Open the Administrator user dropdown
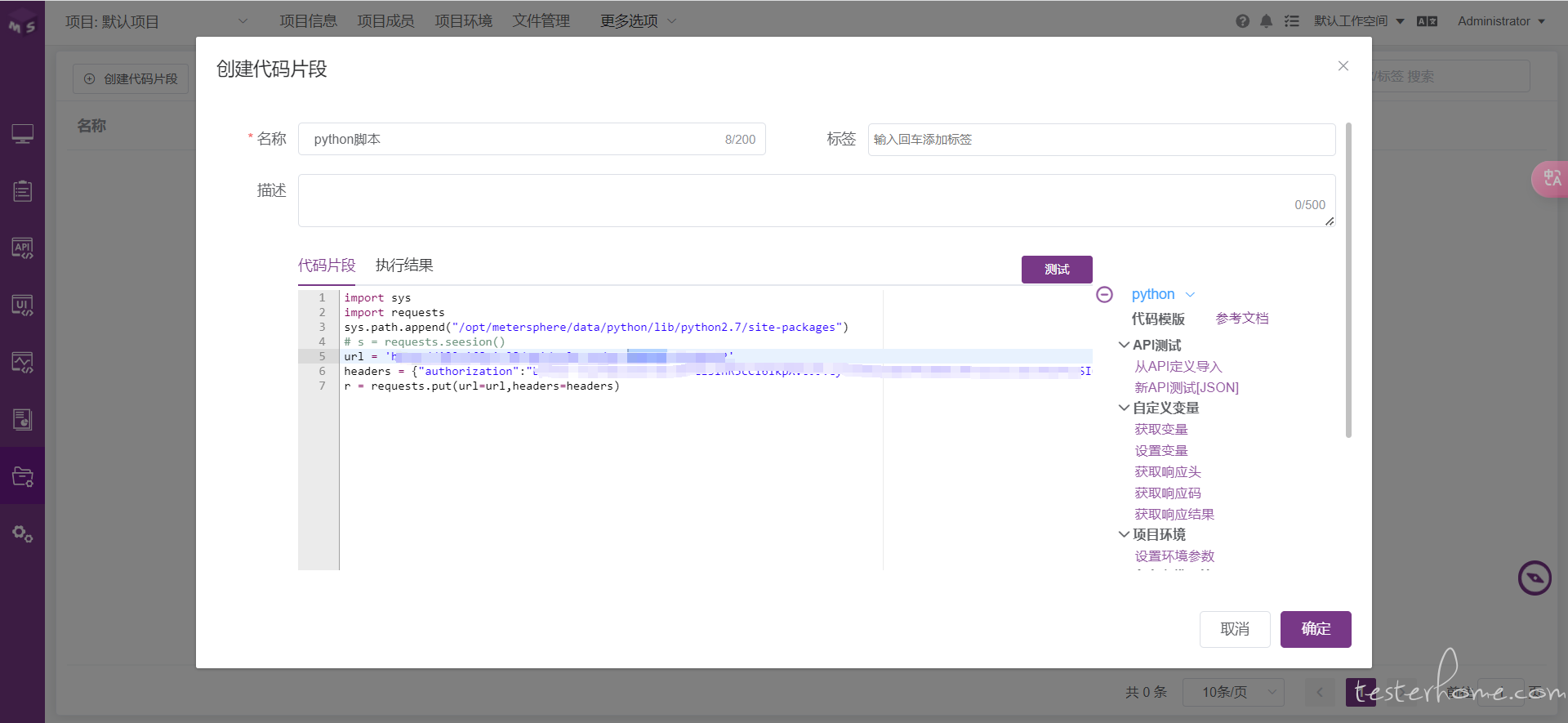The image size is (1568, 723). (1501, 21)
